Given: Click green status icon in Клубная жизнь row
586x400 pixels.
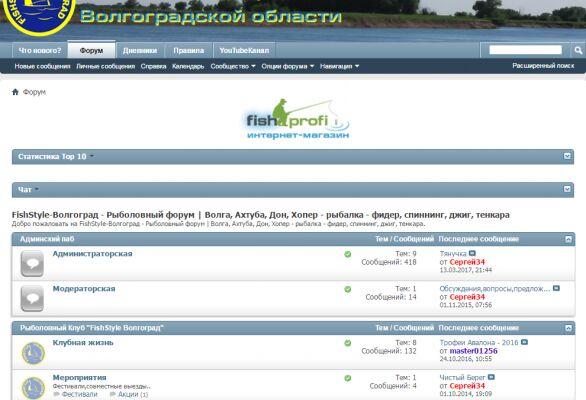Looking at the screenshot, I should (x=348, y=343).
